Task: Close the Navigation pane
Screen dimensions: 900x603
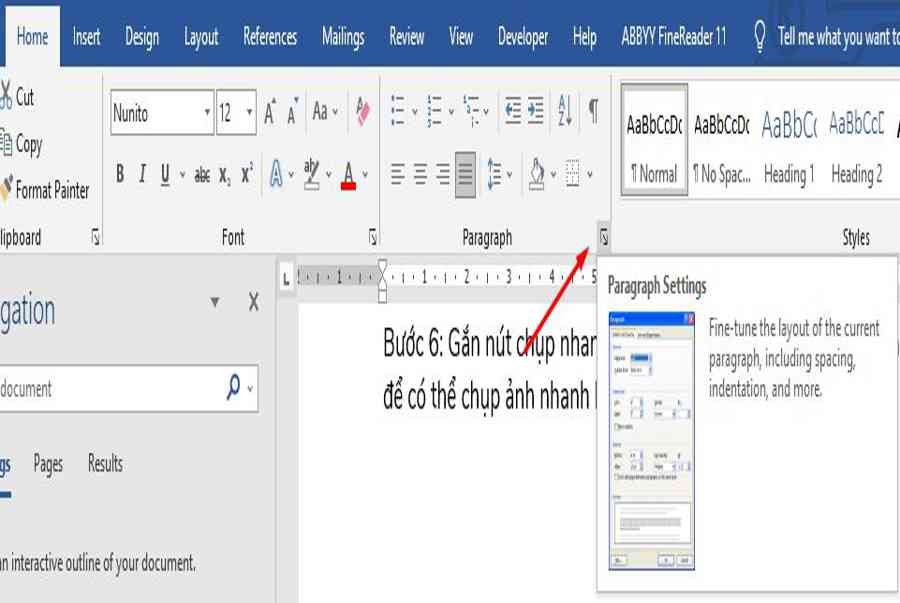Action: tap(254, 302)
